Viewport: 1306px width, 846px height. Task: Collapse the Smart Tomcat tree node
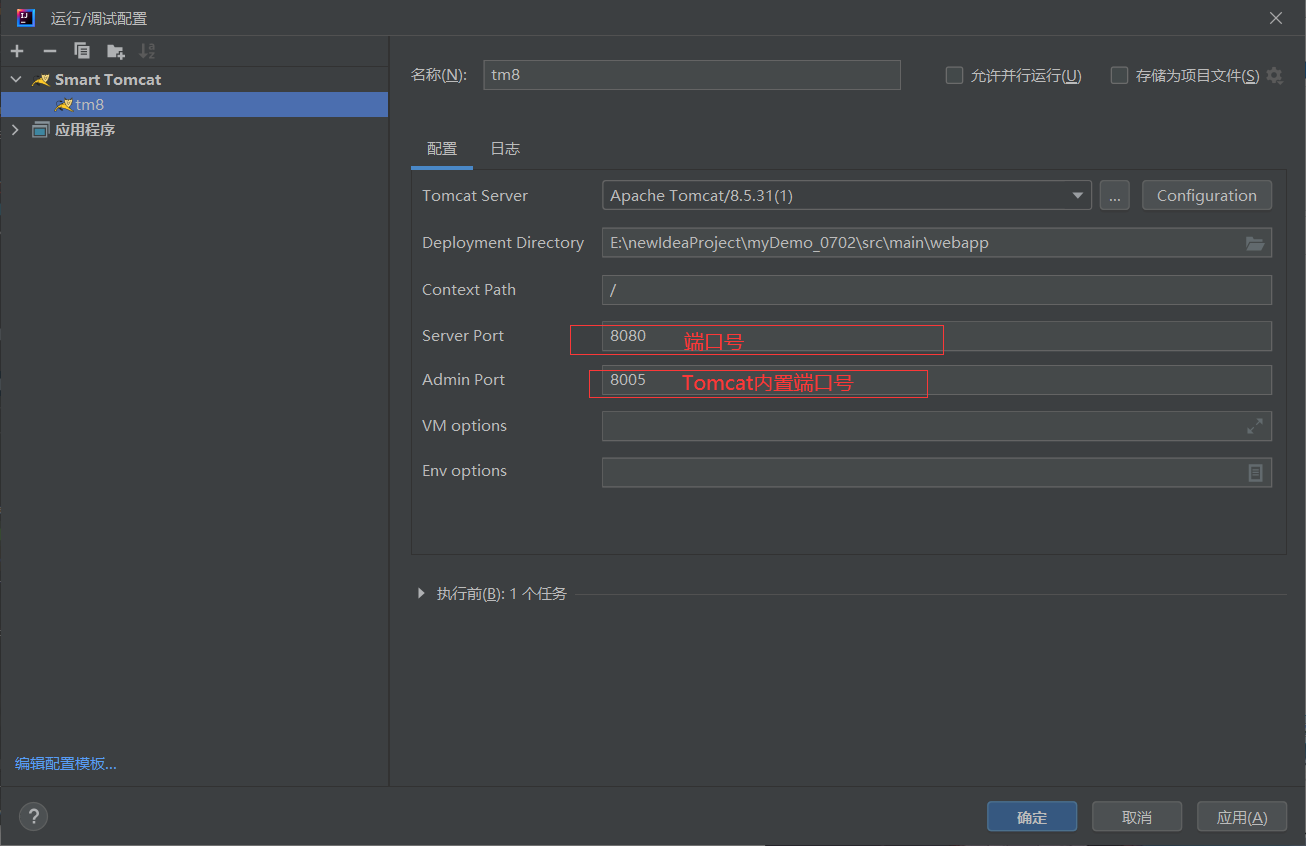point(15,80)
